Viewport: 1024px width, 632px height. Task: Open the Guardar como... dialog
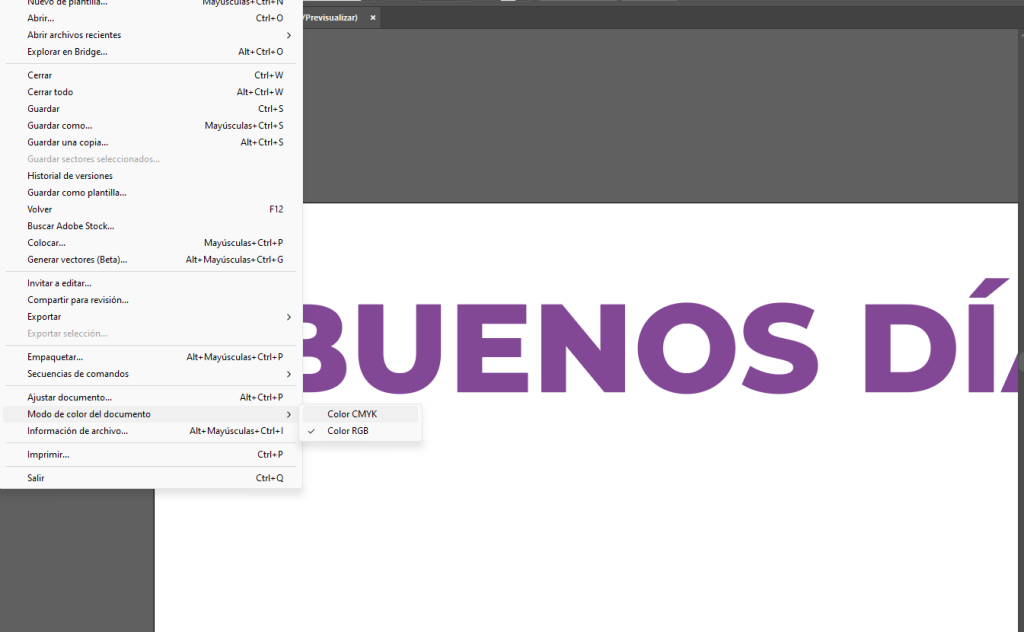point(151,125)
